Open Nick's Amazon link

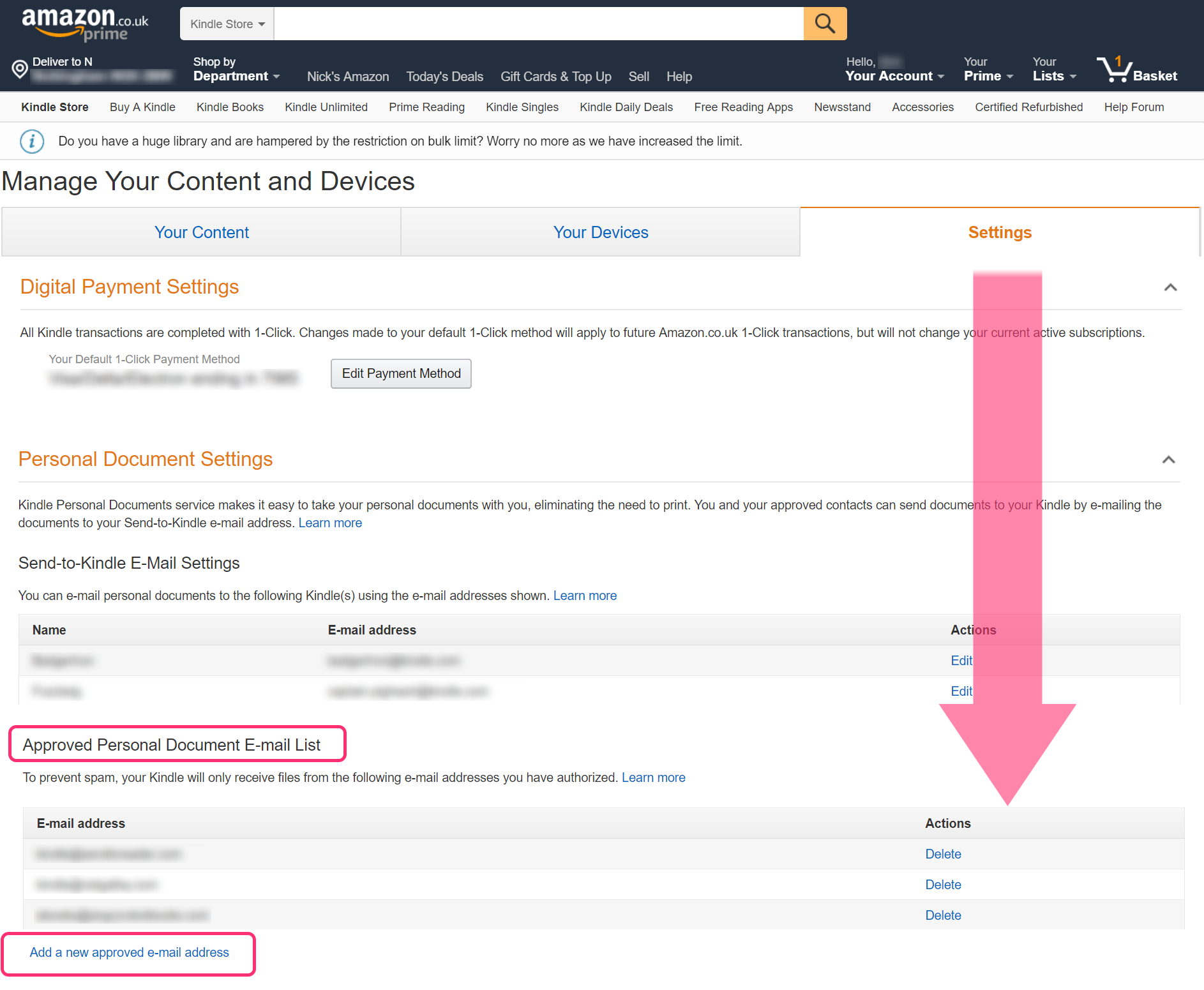(x=348, y=77)
